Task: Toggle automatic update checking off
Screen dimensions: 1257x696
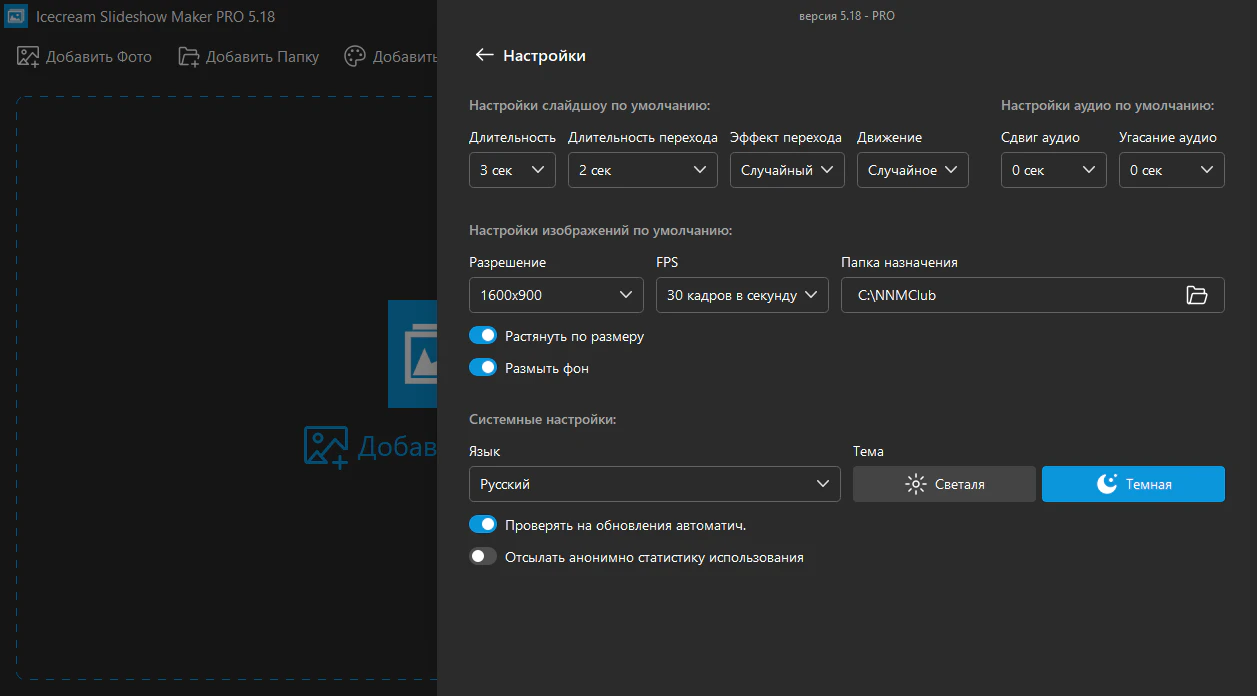Action: coord(483,525)
